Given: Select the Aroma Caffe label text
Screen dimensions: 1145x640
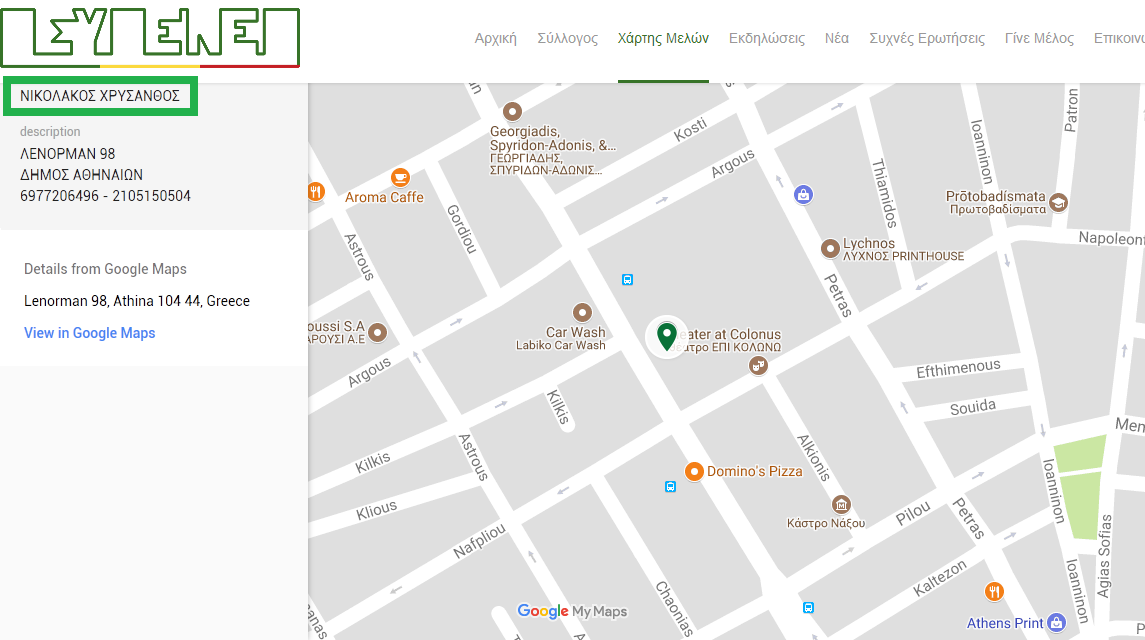Looking at the screenshot, I should (384, 197).
